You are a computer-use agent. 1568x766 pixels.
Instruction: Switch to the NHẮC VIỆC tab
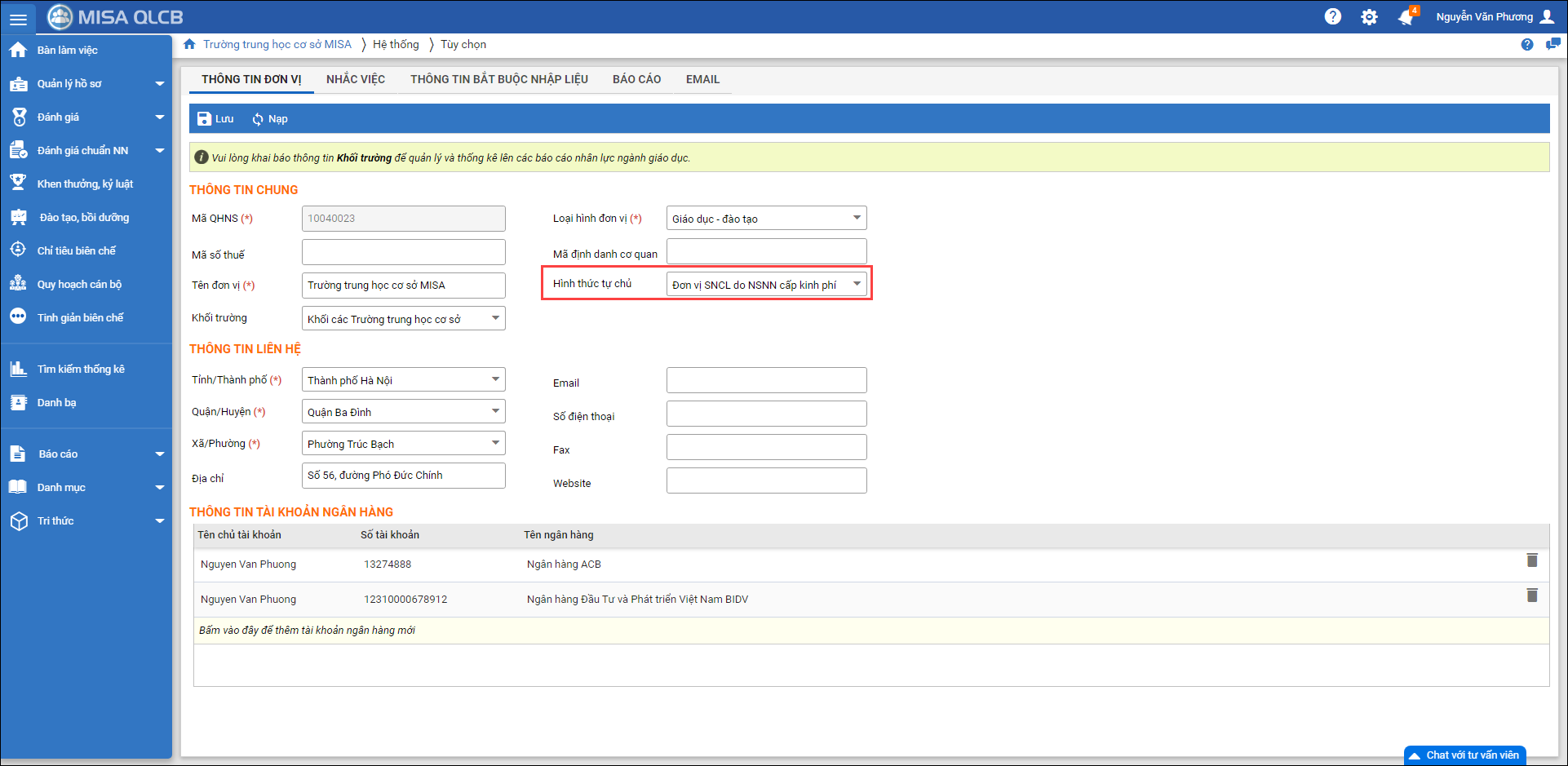click(x=356, y=79)
